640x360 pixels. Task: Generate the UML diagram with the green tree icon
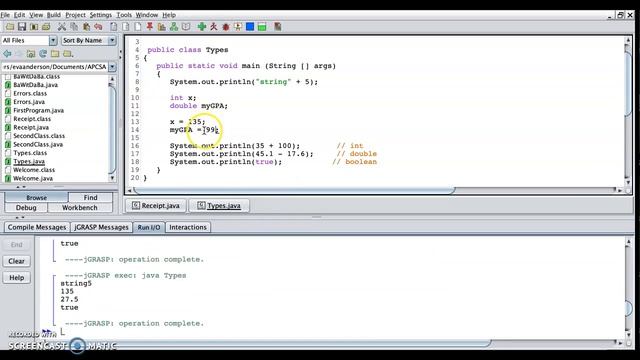[x=174, y=27]
